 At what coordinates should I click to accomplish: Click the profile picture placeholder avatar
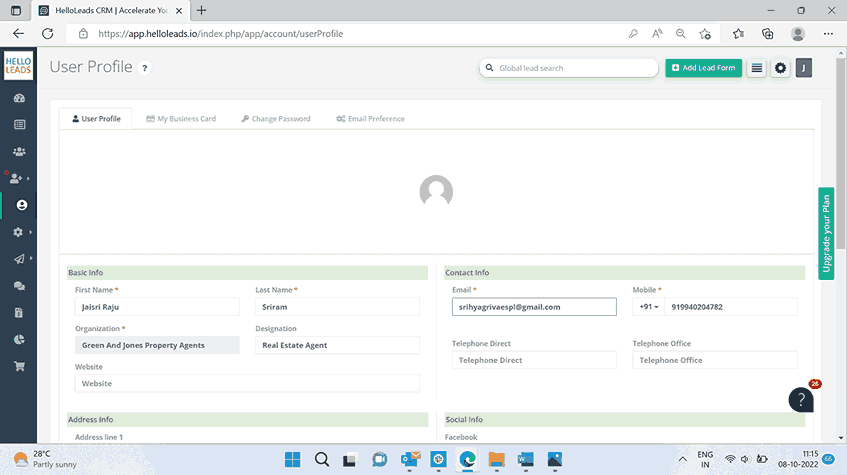click(436, 191)
